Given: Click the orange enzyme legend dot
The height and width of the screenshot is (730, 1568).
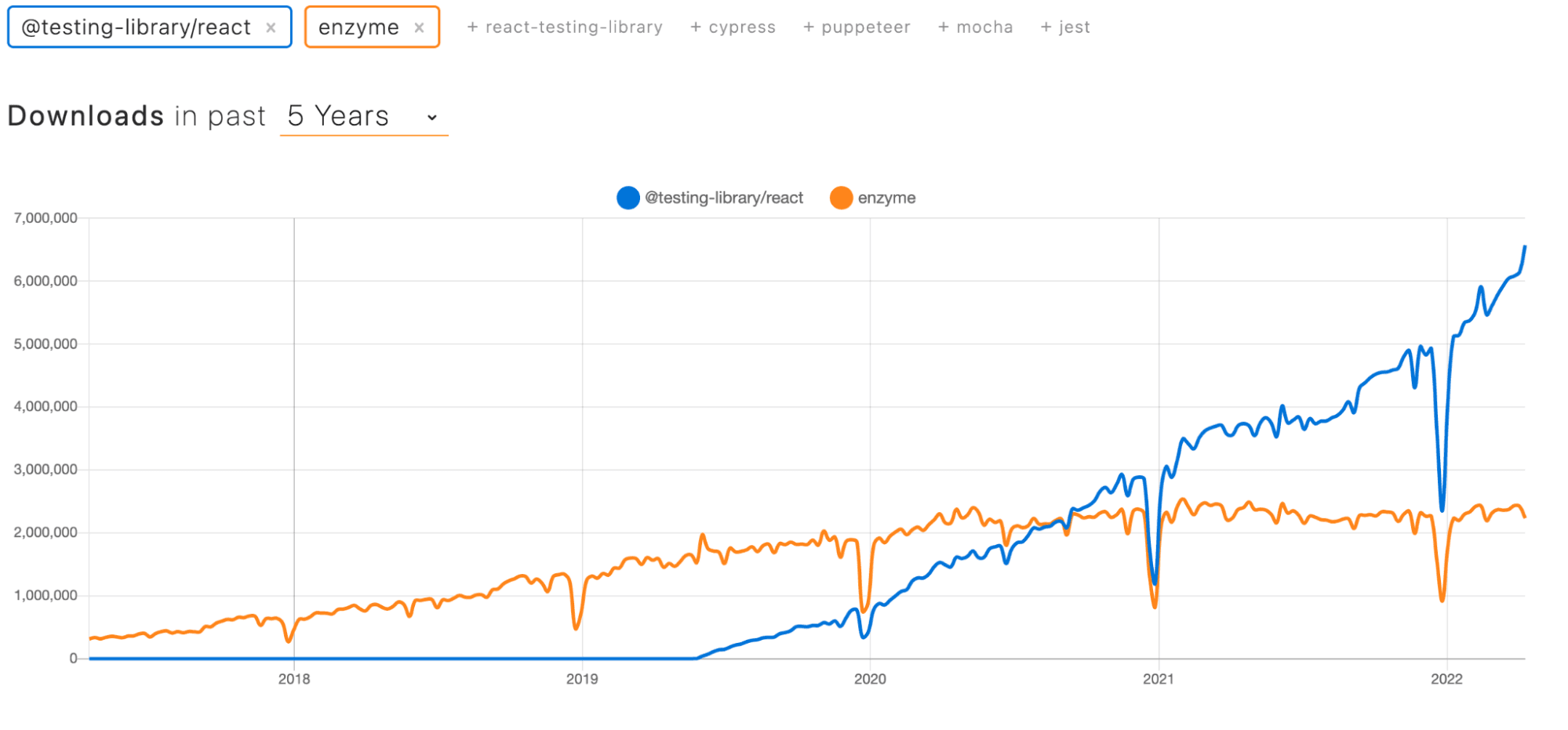Looking at the screenshot, I should (841, 198).
